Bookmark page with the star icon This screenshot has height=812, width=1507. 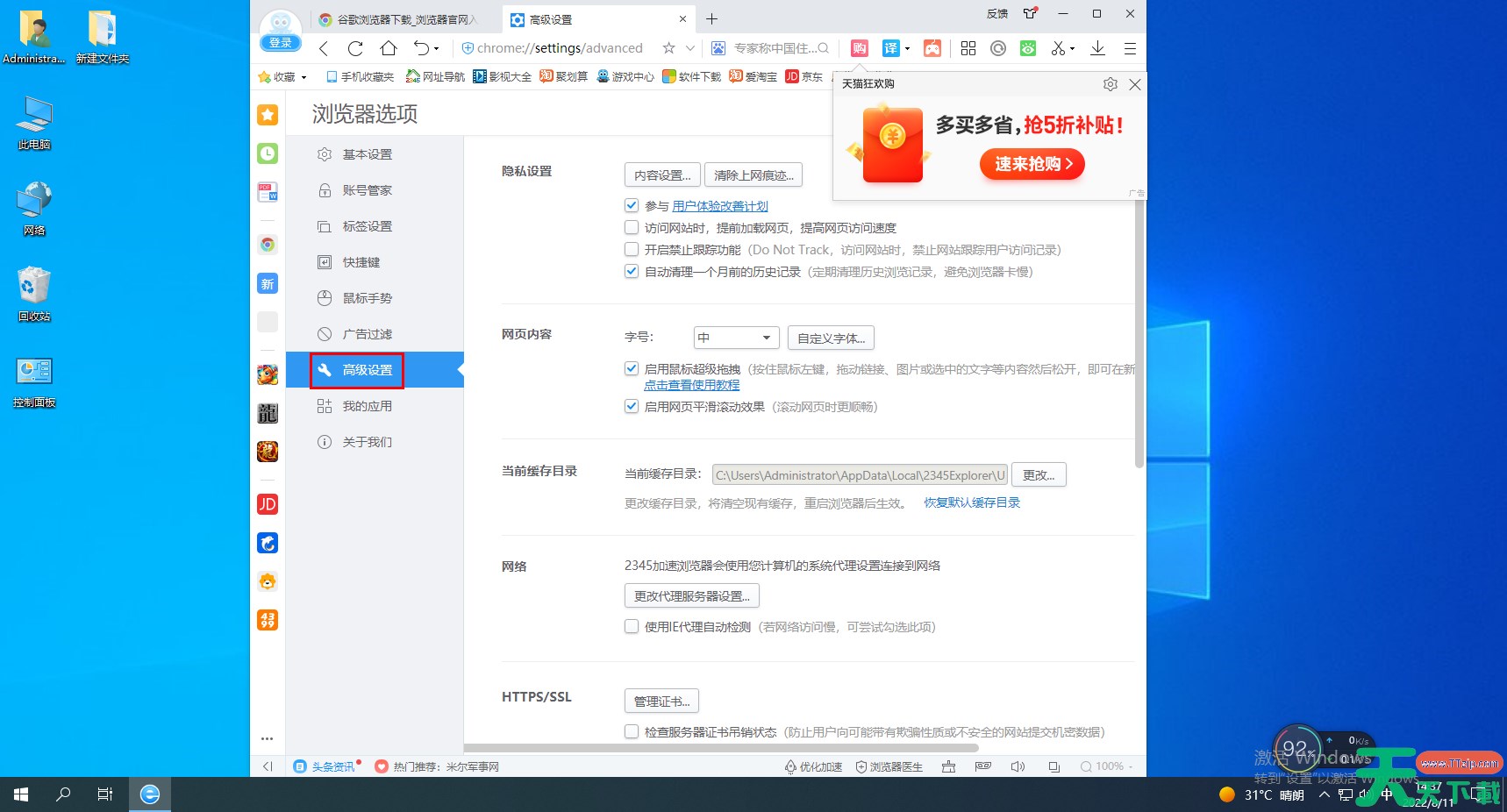(x=668, y=48)
